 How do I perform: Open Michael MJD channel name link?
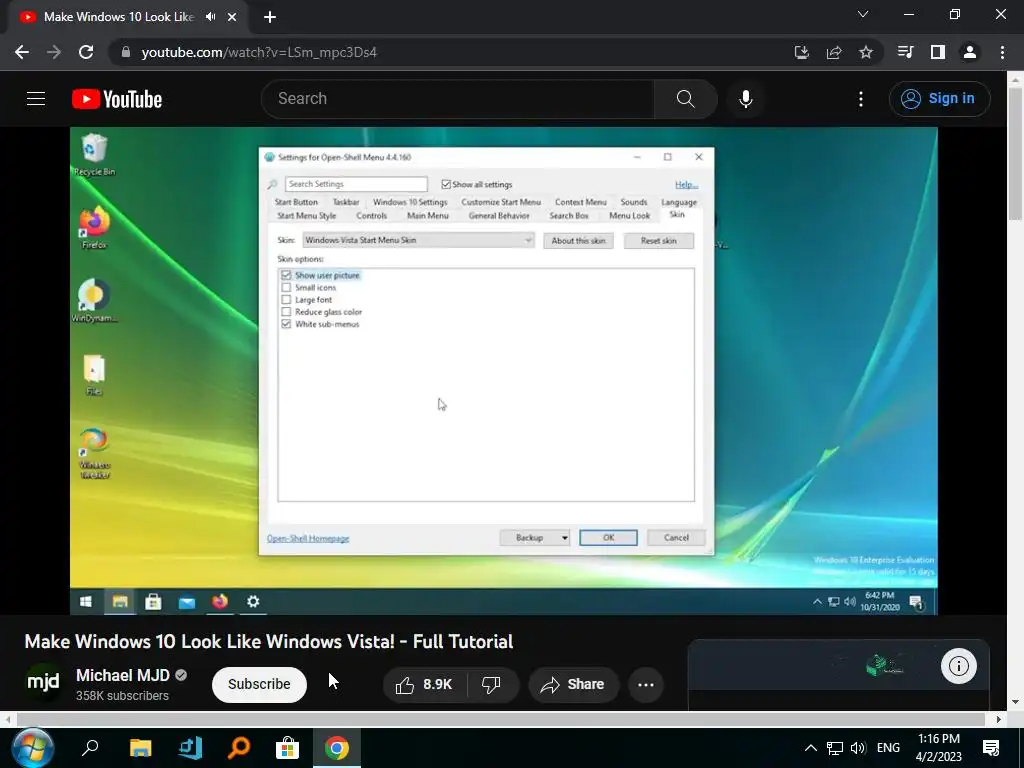pos(123,675)
